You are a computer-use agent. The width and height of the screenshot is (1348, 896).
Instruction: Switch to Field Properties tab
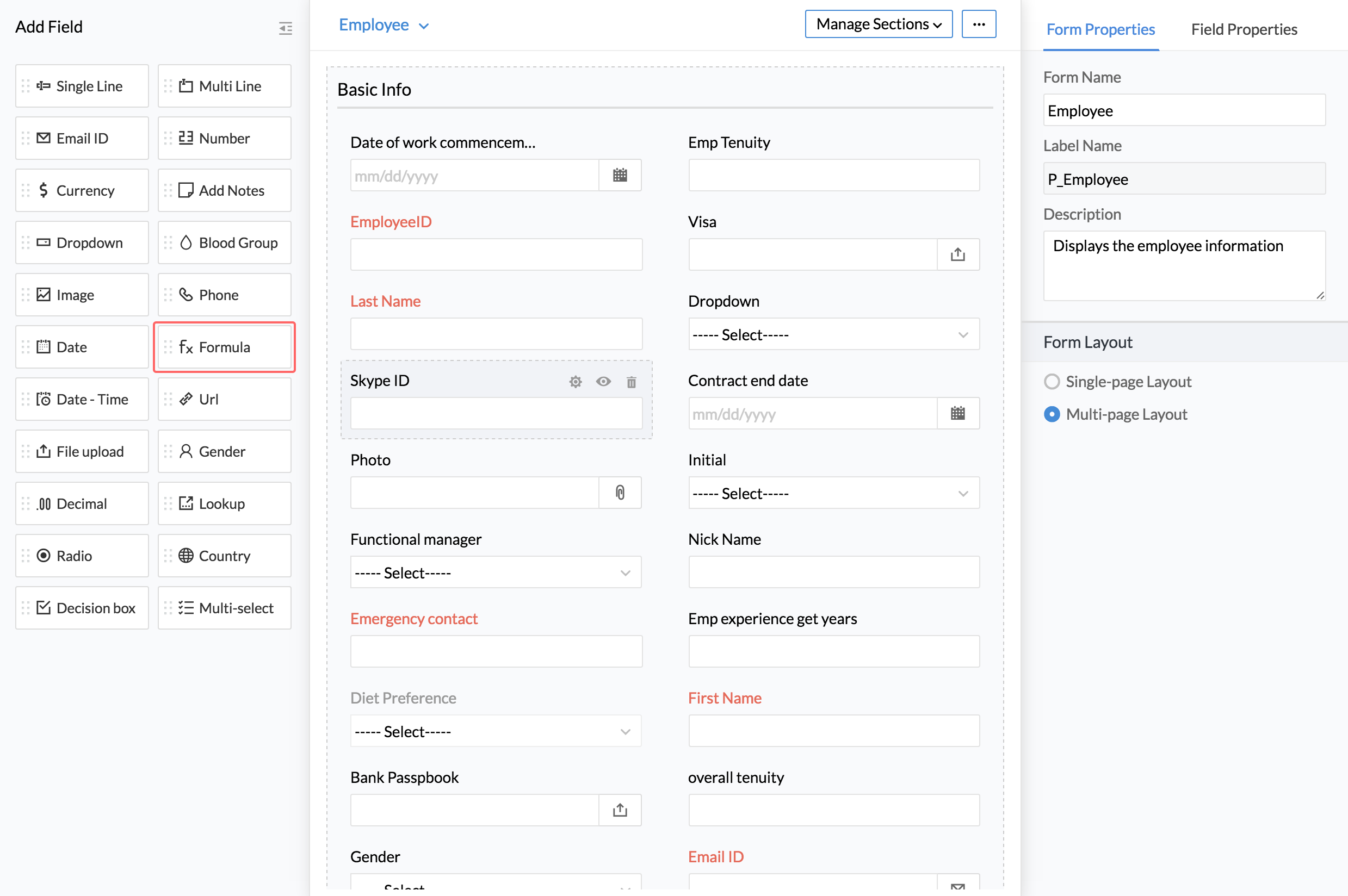point(1244,30)
